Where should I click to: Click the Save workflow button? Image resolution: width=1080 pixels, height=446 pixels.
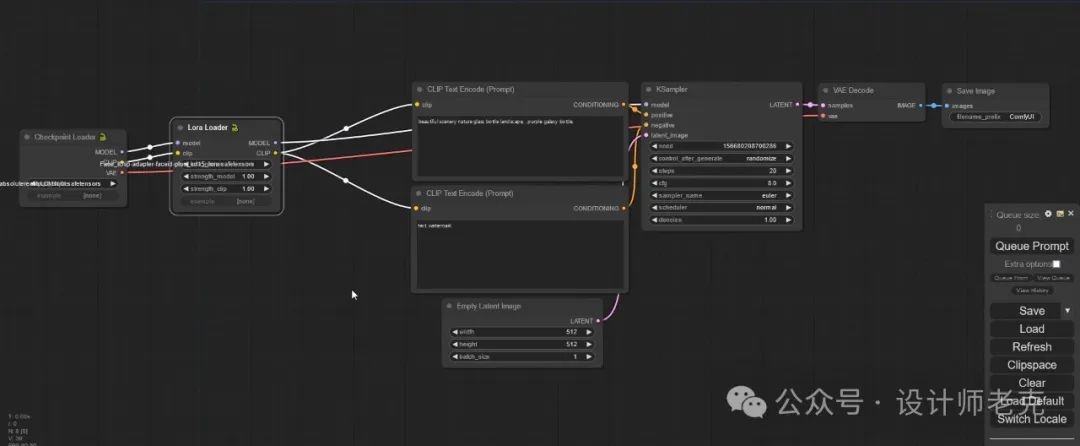coord(1026,311)
